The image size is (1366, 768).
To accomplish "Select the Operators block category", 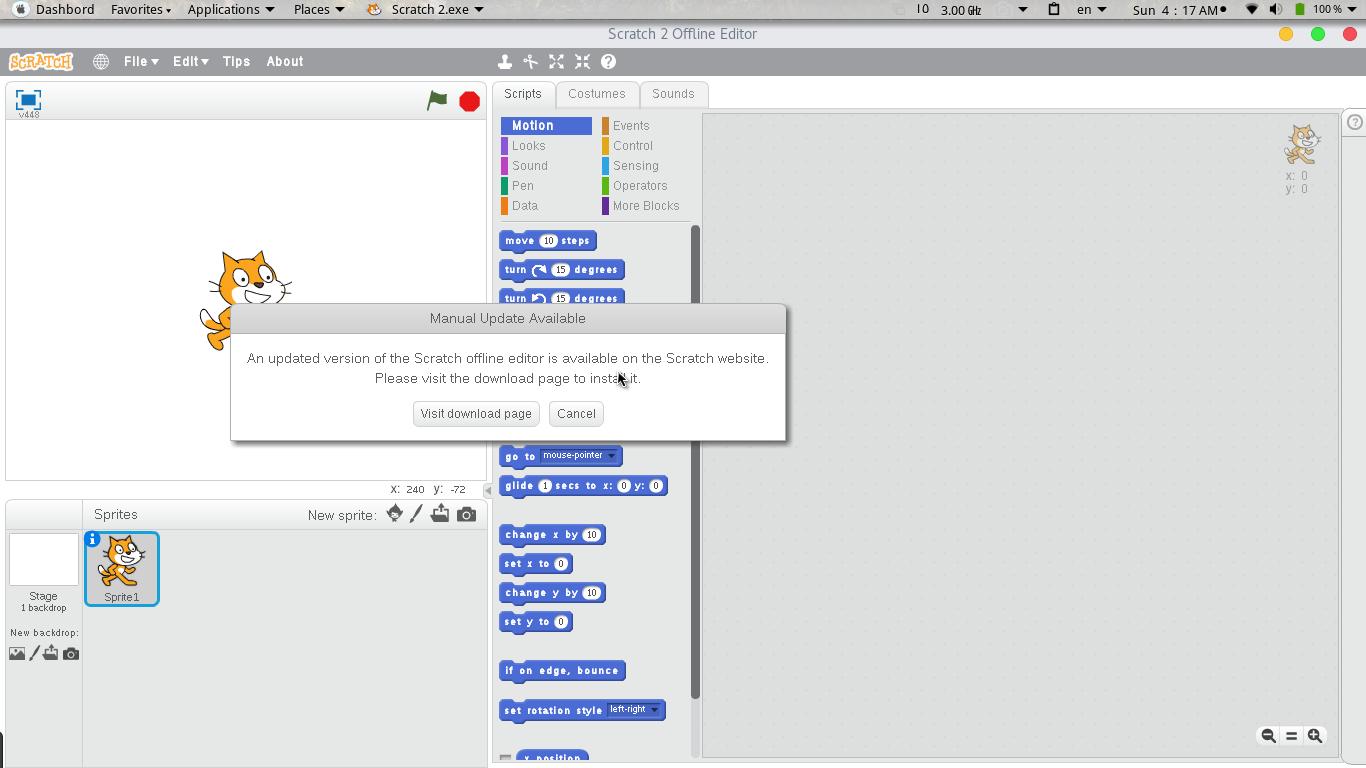I will [x=645, y=186].
